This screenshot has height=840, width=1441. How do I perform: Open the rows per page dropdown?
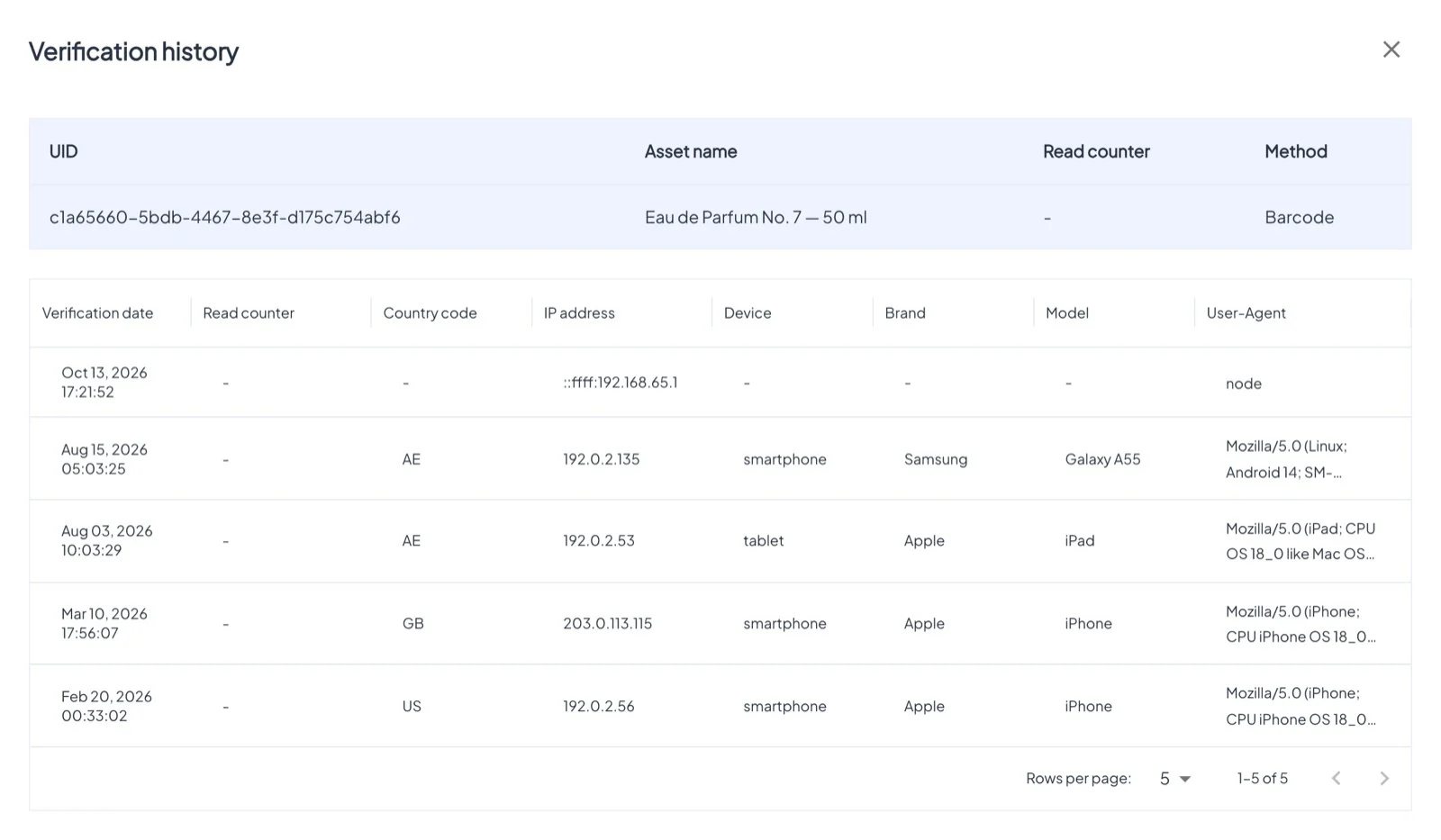[1174, 779]
